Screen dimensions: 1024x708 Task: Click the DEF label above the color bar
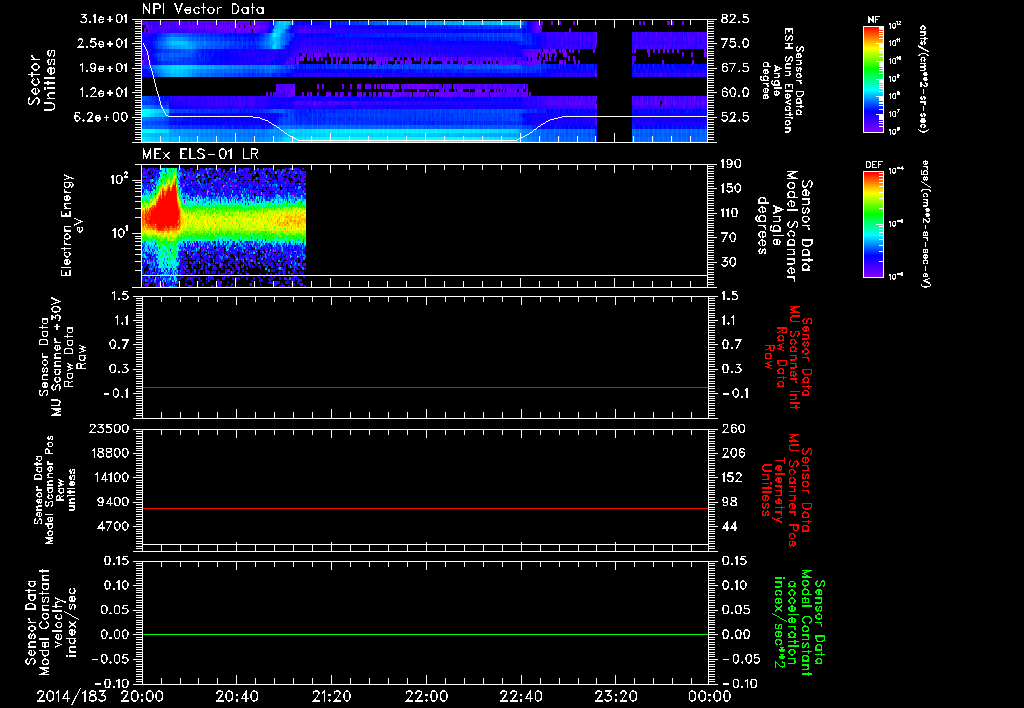click(874, 165)
